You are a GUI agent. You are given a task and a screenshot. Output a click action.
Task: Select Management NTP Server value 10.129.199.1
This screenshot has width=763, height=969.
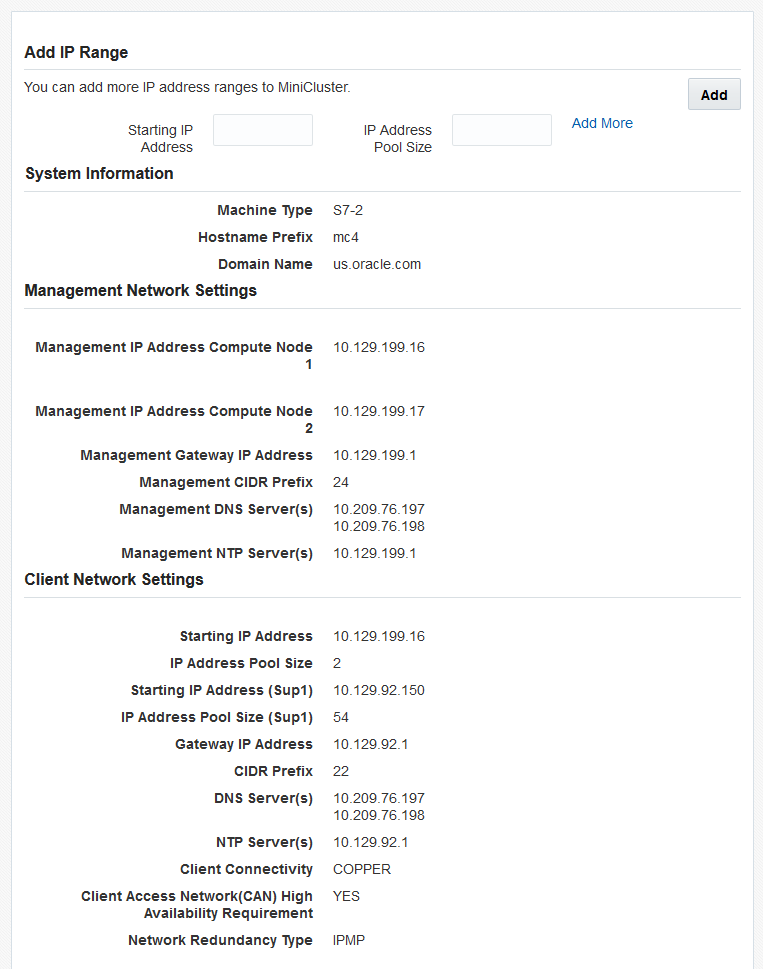pyautogui.click(x=374, y=554)
